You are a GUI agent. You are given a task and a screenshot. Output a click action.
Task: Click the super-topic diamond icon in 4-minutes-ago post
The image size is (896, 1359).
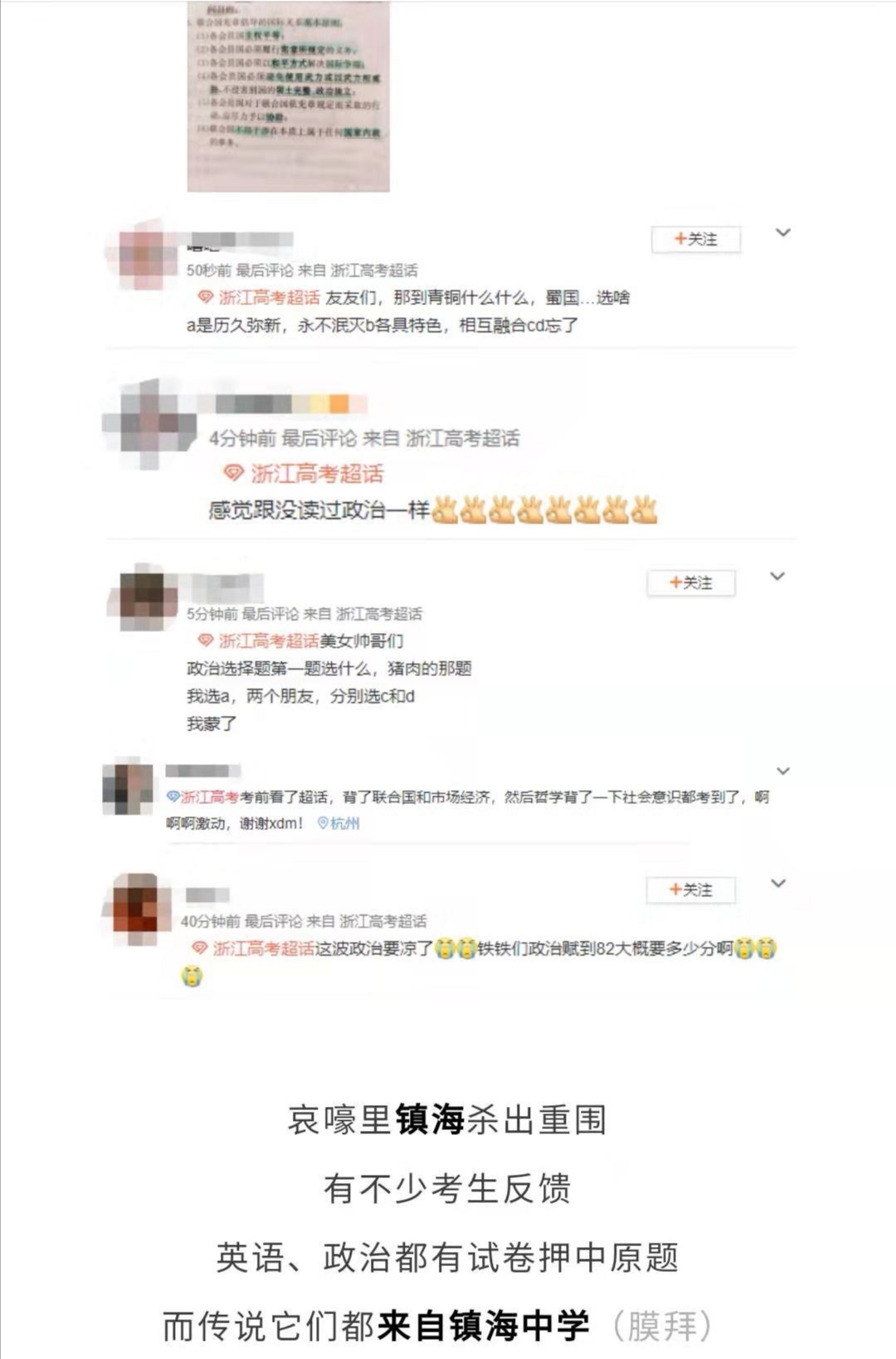pos(234,474)
